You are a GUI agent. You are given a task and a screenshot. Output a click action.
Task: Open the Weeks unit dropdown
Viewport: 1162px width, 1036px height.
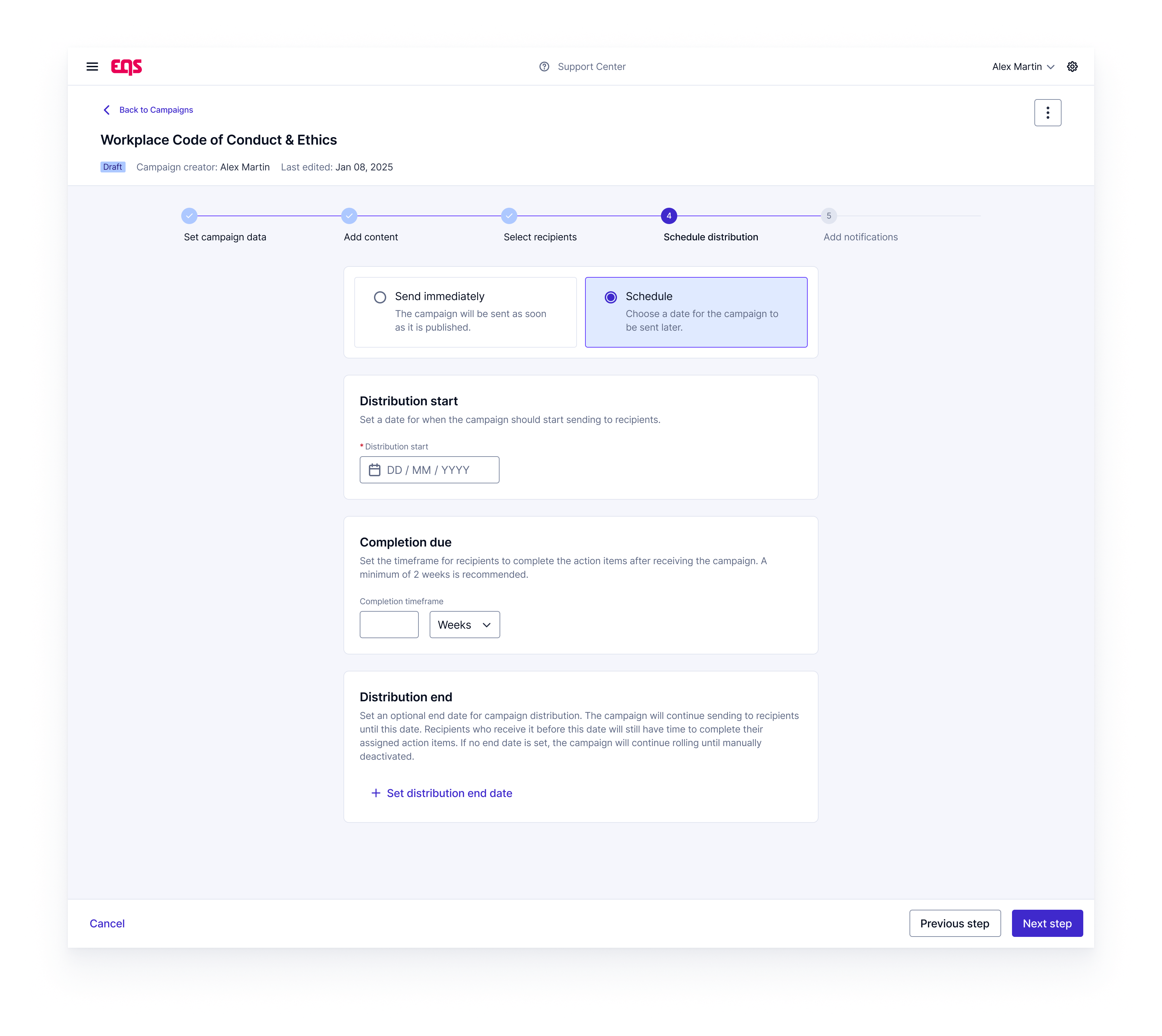click(x=464, y=625)
